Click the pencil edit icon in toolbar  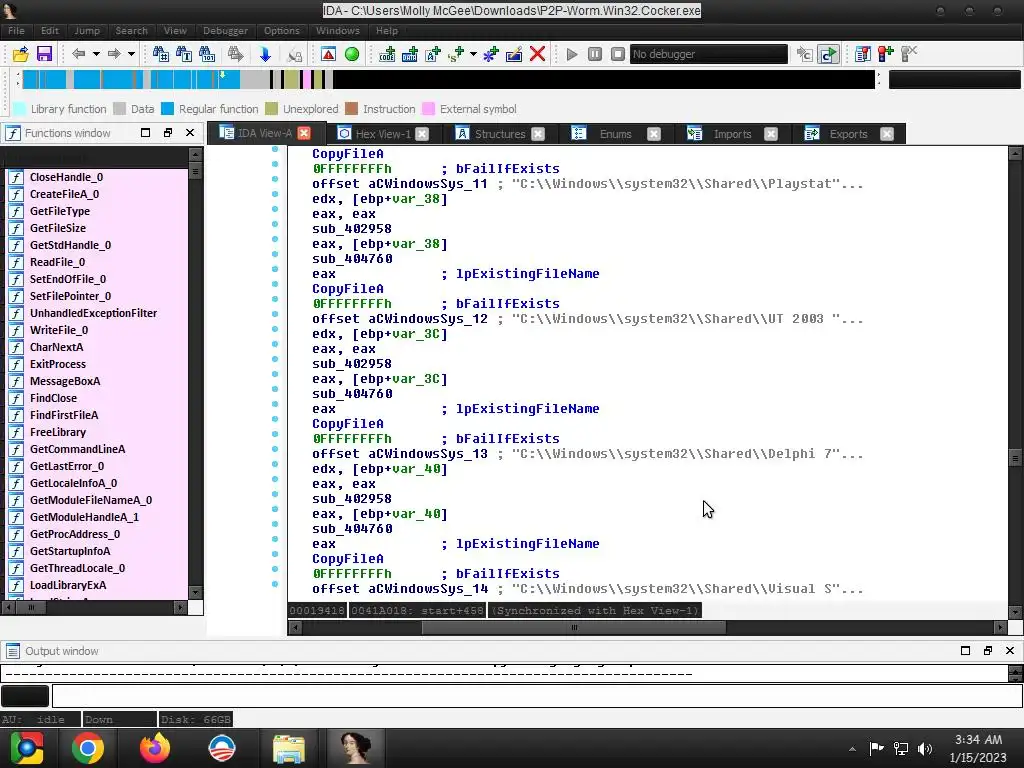[514, 54]
